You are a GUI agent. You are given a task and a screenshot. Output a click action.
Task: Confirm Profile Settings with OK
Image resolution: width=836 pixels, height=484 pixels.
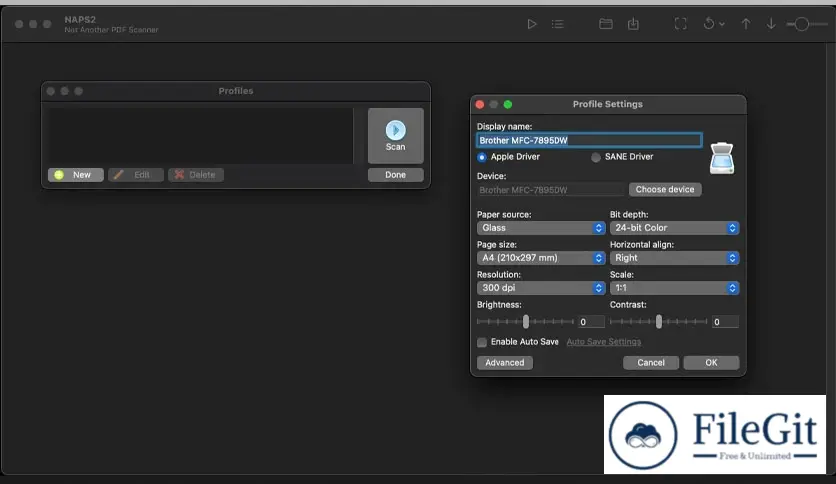(711, 362)
